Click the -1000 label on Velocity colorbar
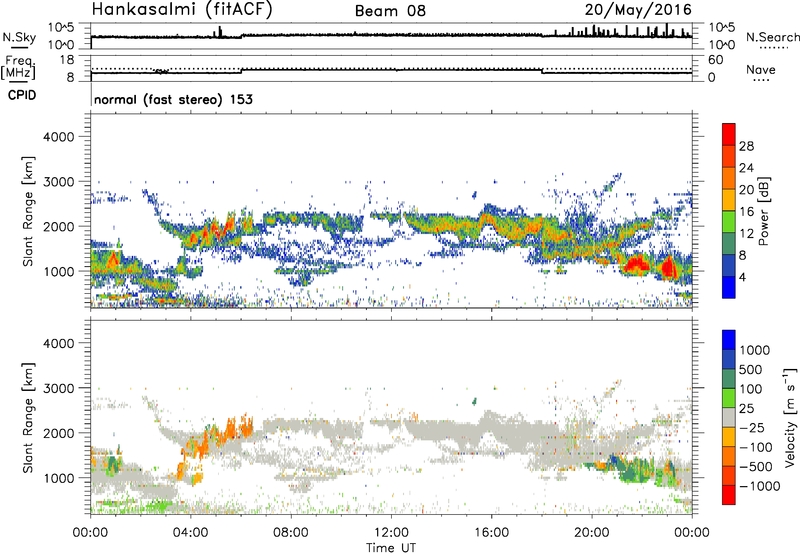The height and width of the screenshot is (554, 800). [x=759, y=486]
